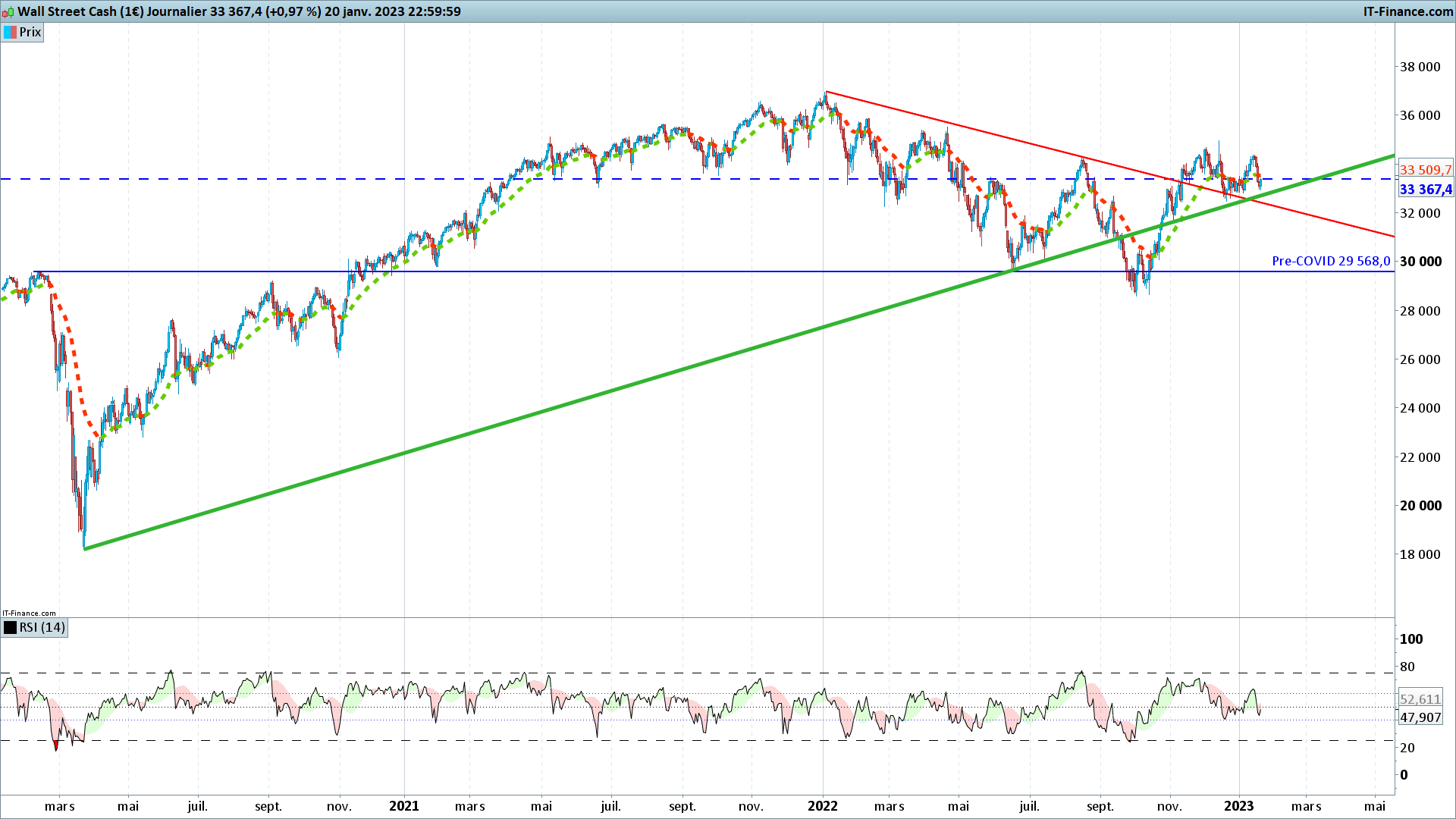Image resolution: width=1456 pixels, height=819 pixels.
Task: Open the RSI (14) indicator label
Action: pos(42,628)
